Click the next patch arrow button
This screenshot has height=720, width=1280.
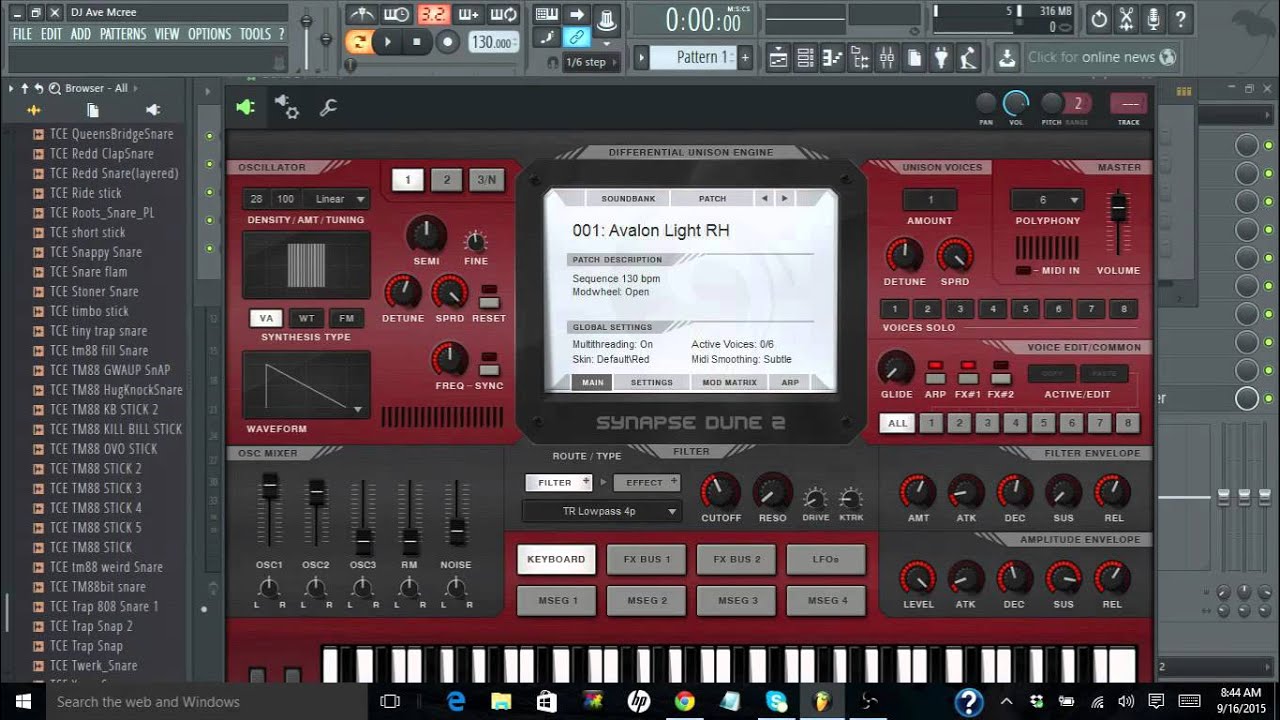pyautogui.click(x=785, y=198)
